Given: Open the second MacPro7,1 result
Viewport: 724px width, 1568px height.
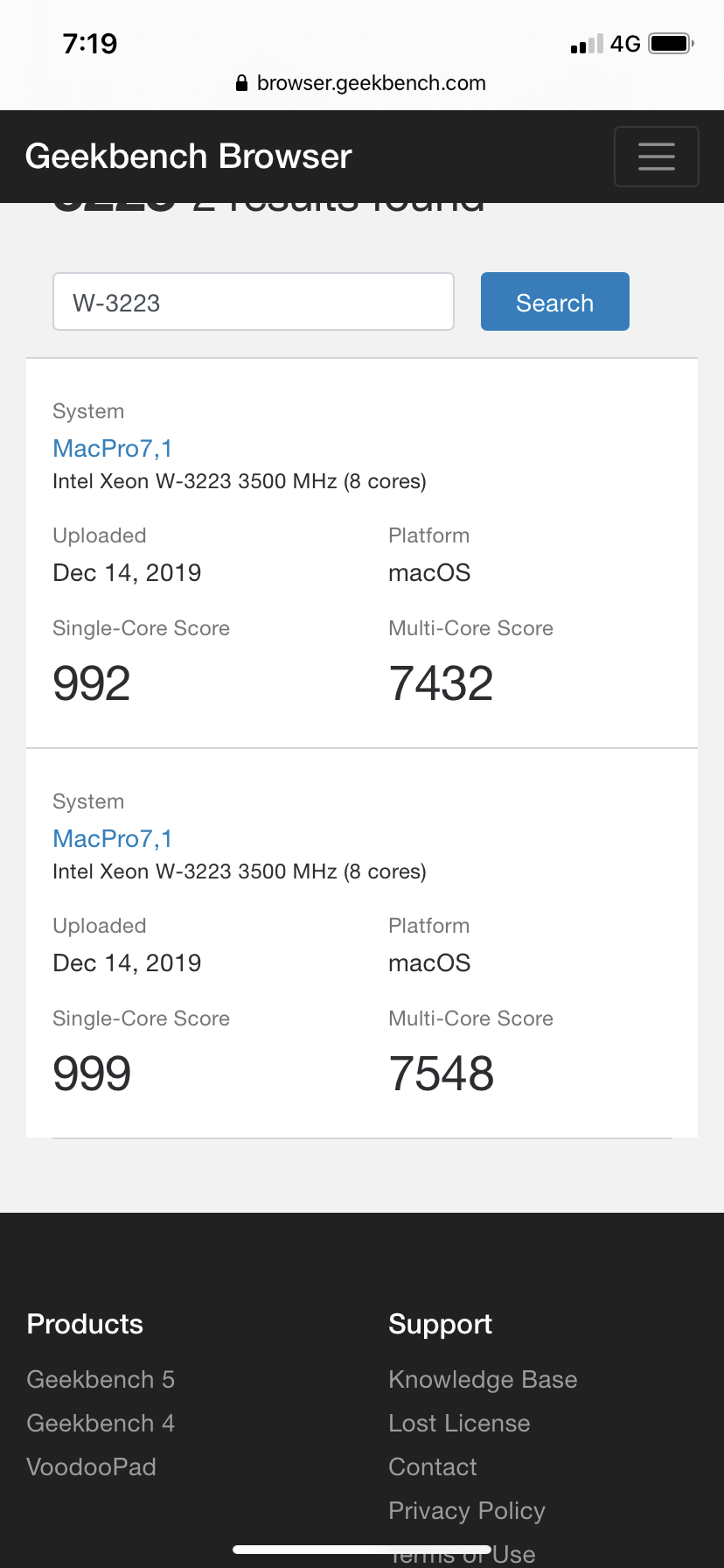Looking at the screenshot, I should (113, 838).
